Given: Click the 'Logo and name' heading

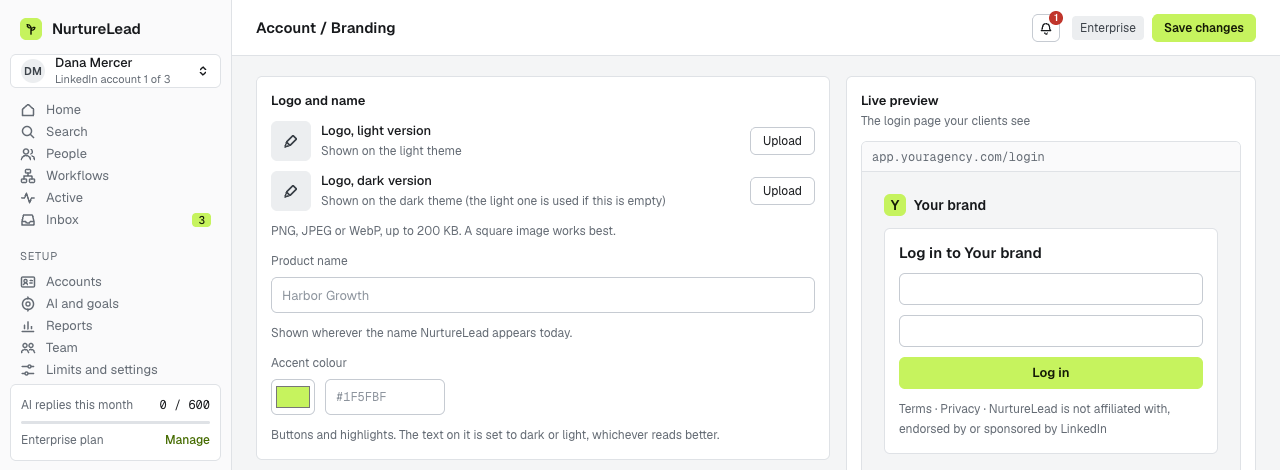Looking at the screenshot, I should coord(318,101).
